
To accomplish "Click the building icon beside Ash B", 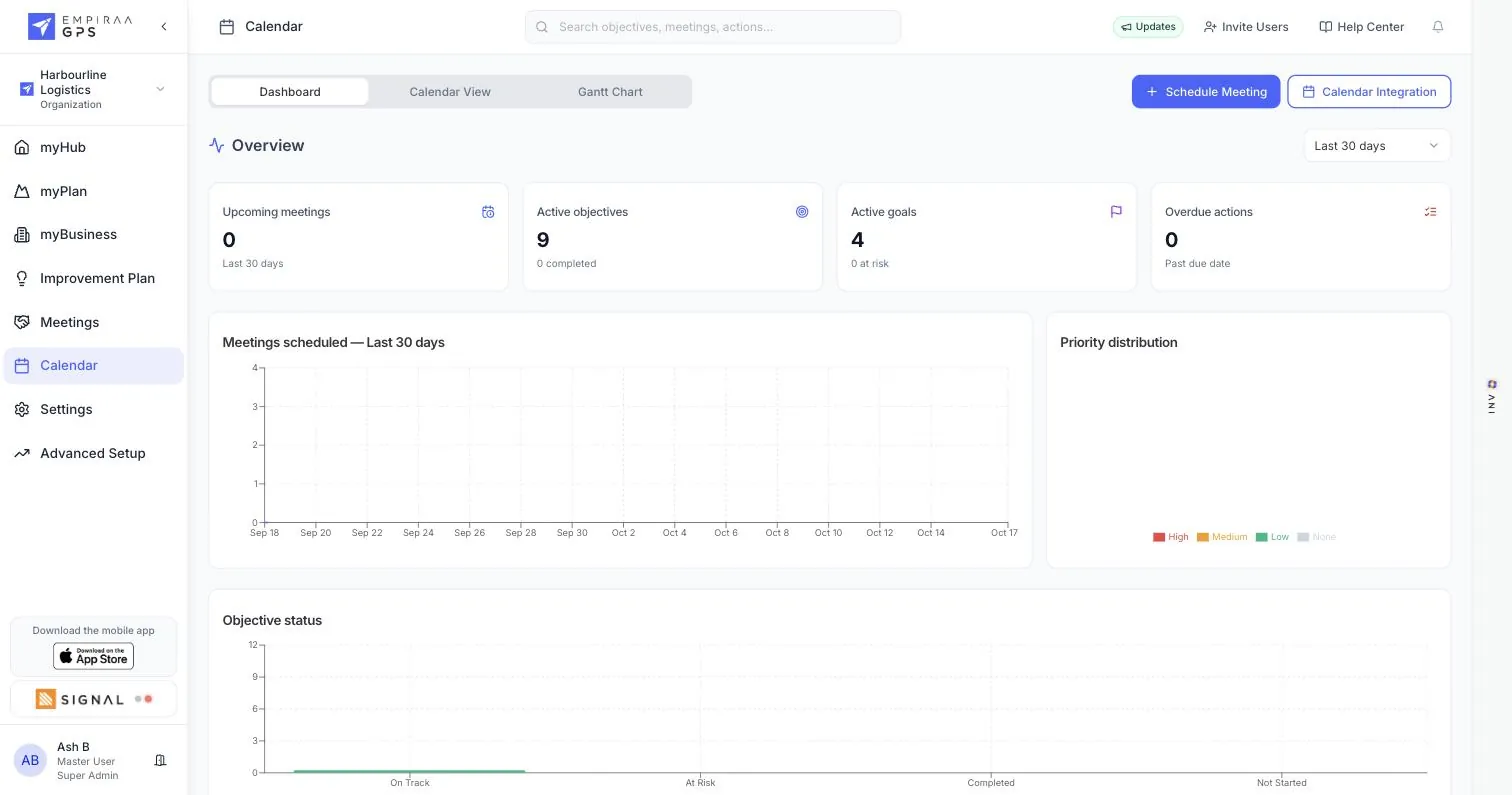I will (x=160, y=760).
